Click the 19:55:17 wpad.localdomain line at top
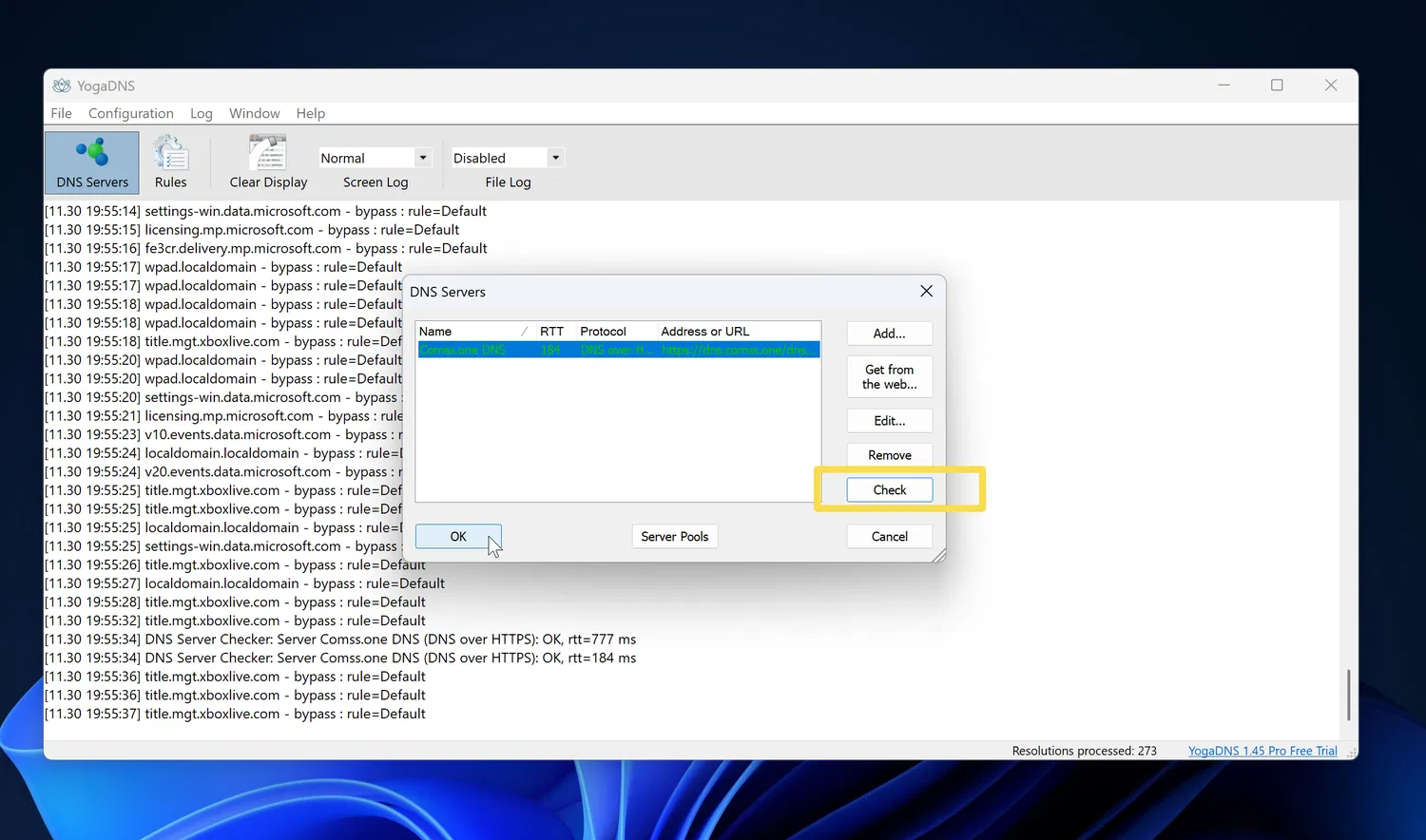The width and height of the screenshot is (1426, 840). tap(223, 267)
